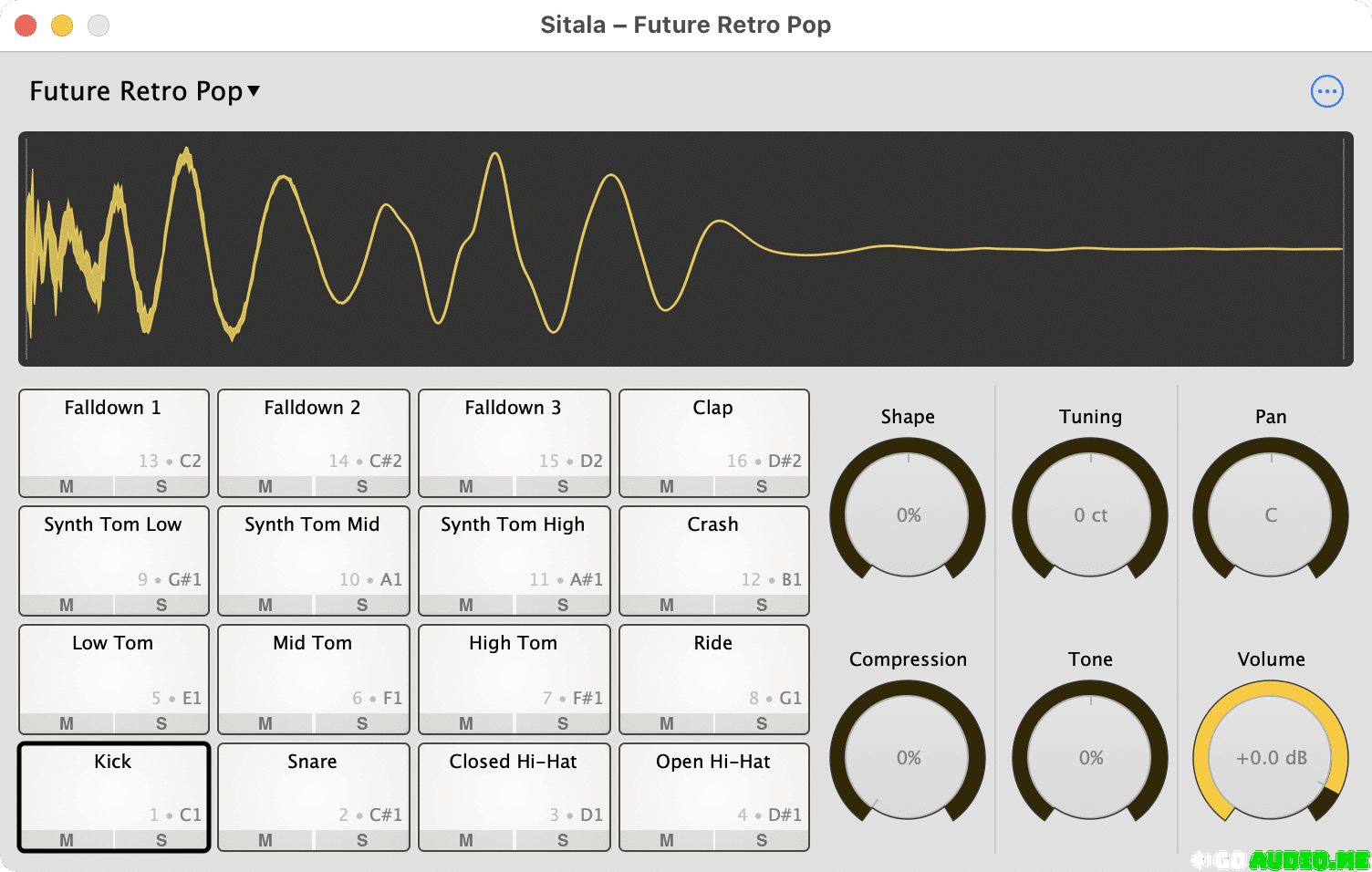Mute the Falldown 1 pad
1372x872 pixels.
(x=67, y=486)
